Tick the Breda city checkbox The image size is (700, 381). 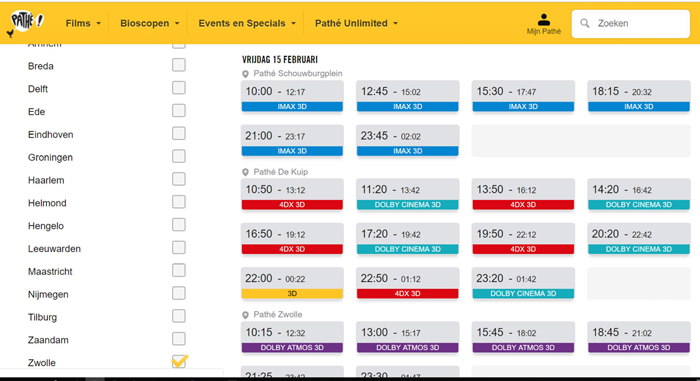point(179,65)
